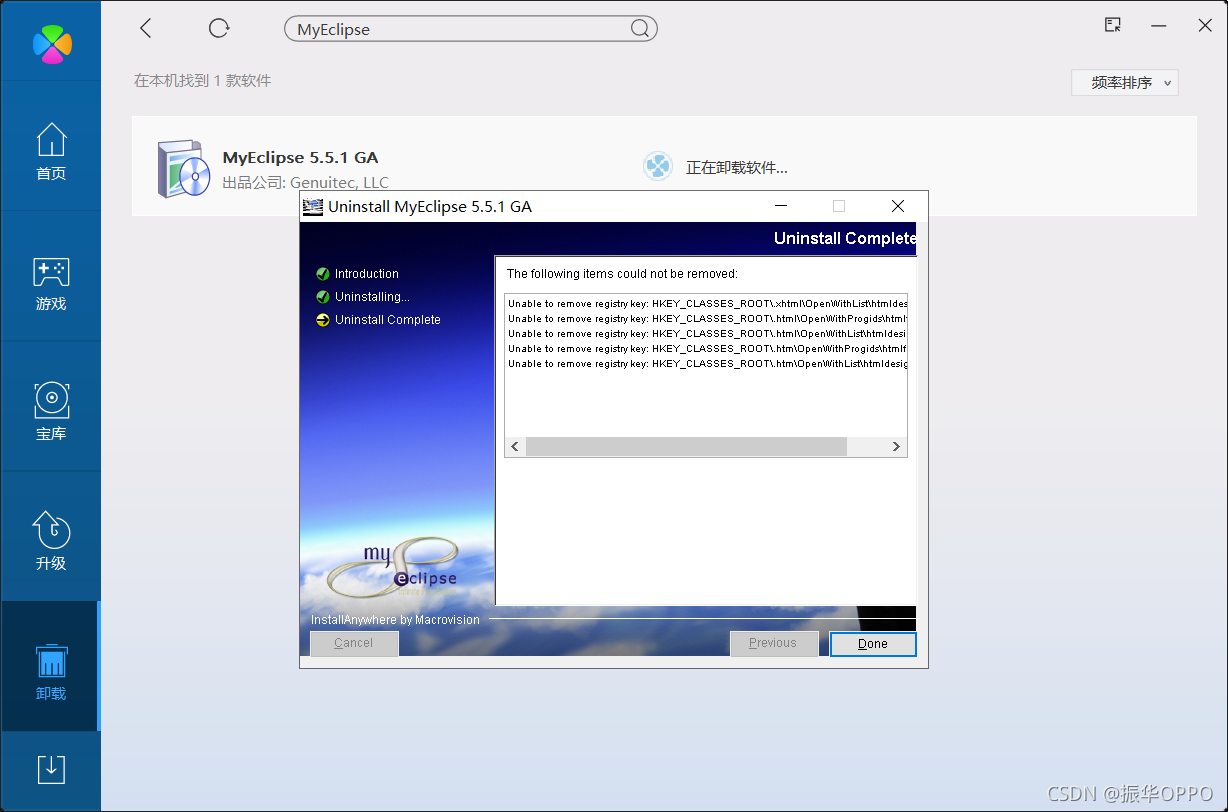The height and width of the screenshot is (812, 1228).
Task: Click the Introduction step in uninstaller
Action: tap(367, 274)
